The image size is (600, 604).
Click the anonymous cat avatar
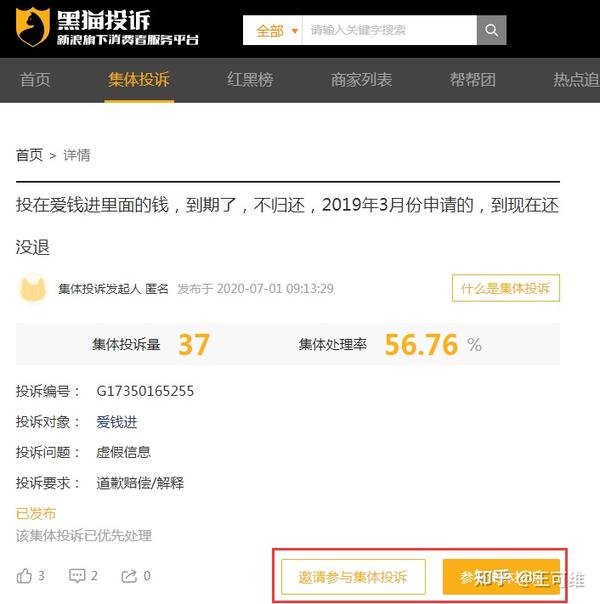(33, 288)
